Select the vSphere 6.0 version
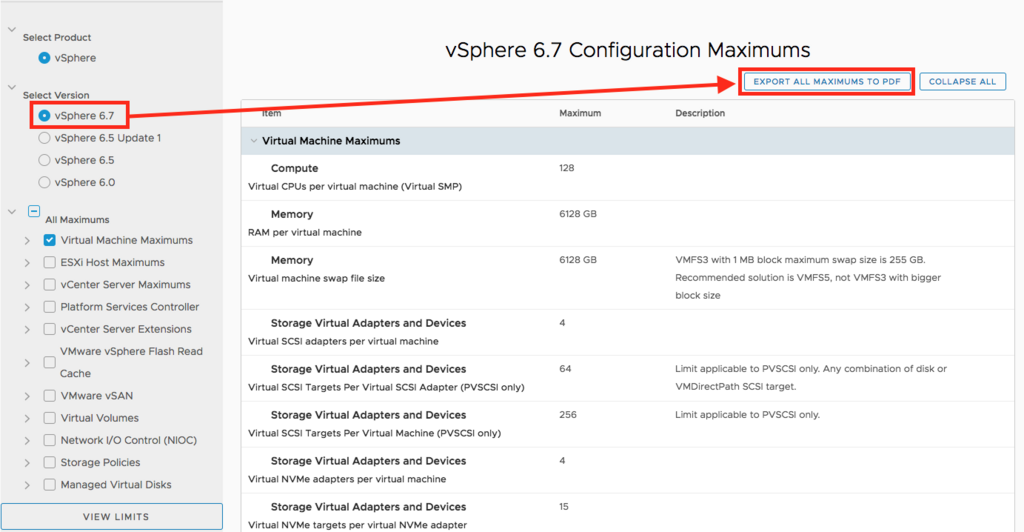This screenshot has width=1024, height=532. pyautogui.click(x=44, y=182)
